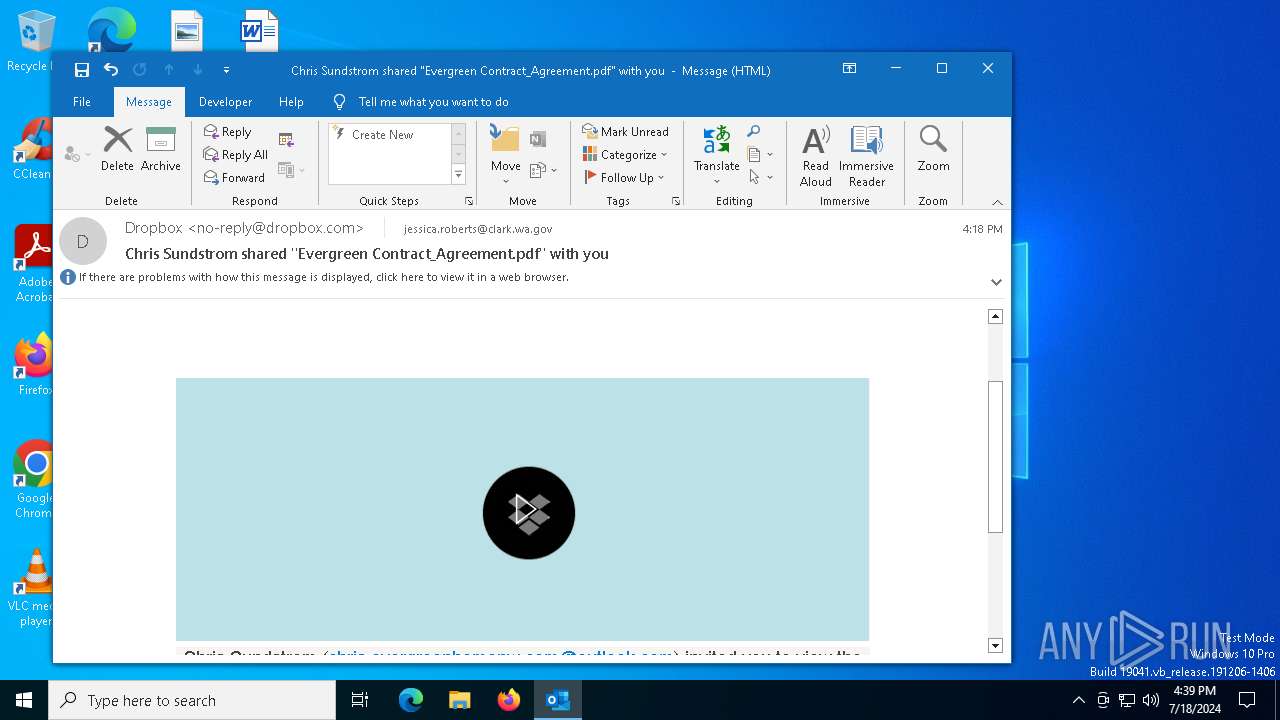Click recipient jessica.roberts@clark.wa.gov
Image resolution: width=1280 pixels, height=720 pixels.
(x=477, y=229)
